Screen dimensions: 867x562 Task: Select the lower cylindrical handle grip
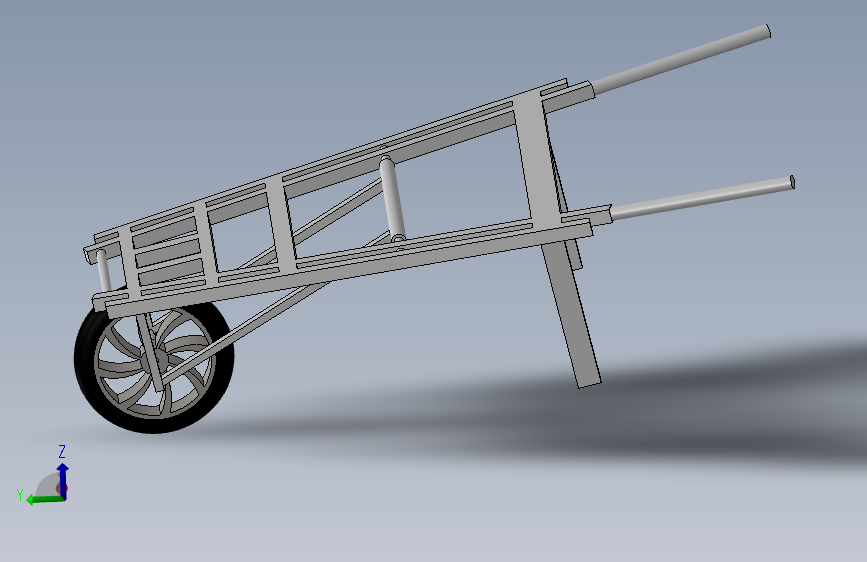tap(702, 197)
